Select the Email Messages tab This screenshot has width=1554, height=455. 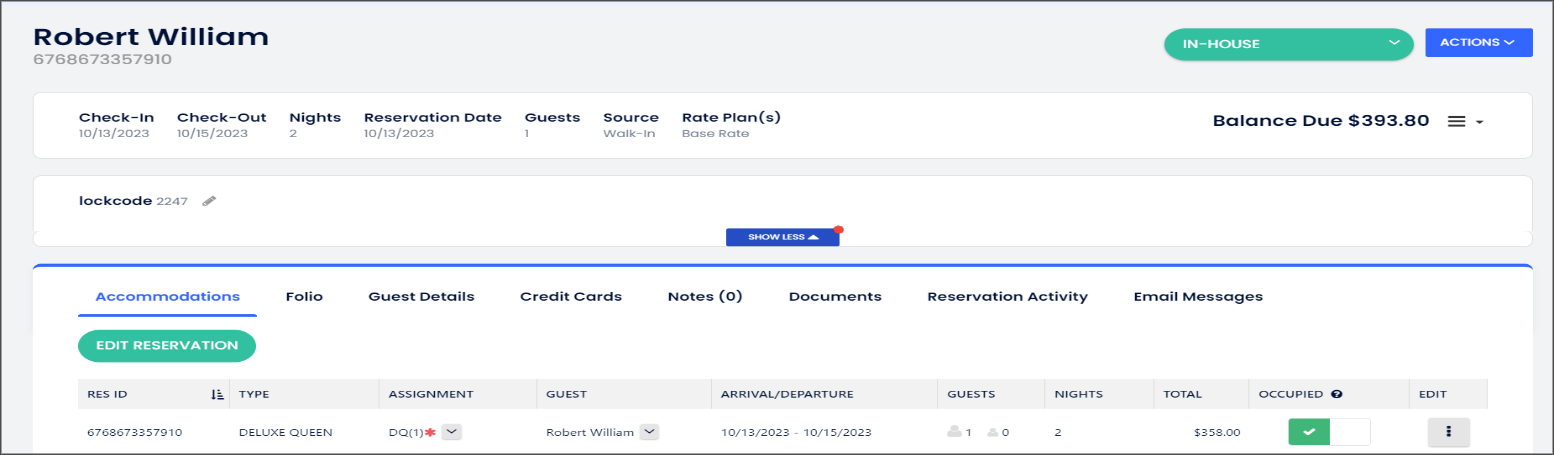(1197, 297)
